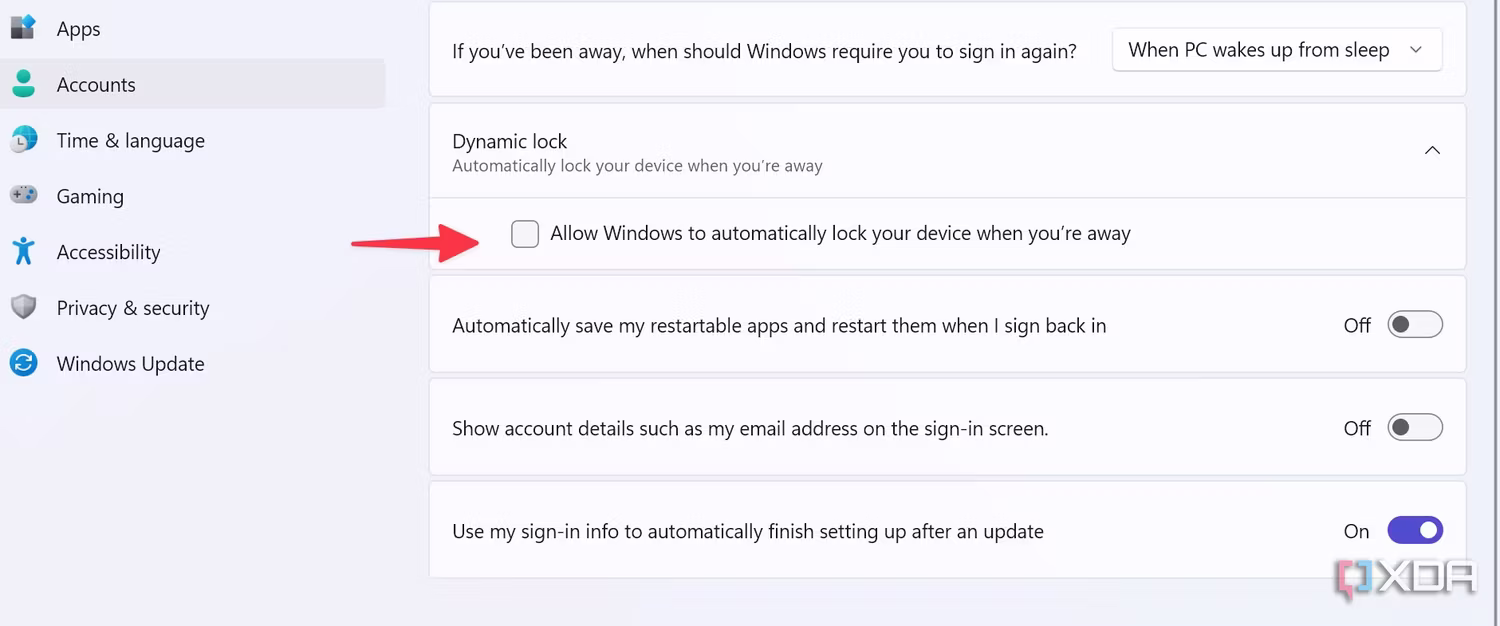Select the Privacy & security shield icon

[x=23, y=307]
